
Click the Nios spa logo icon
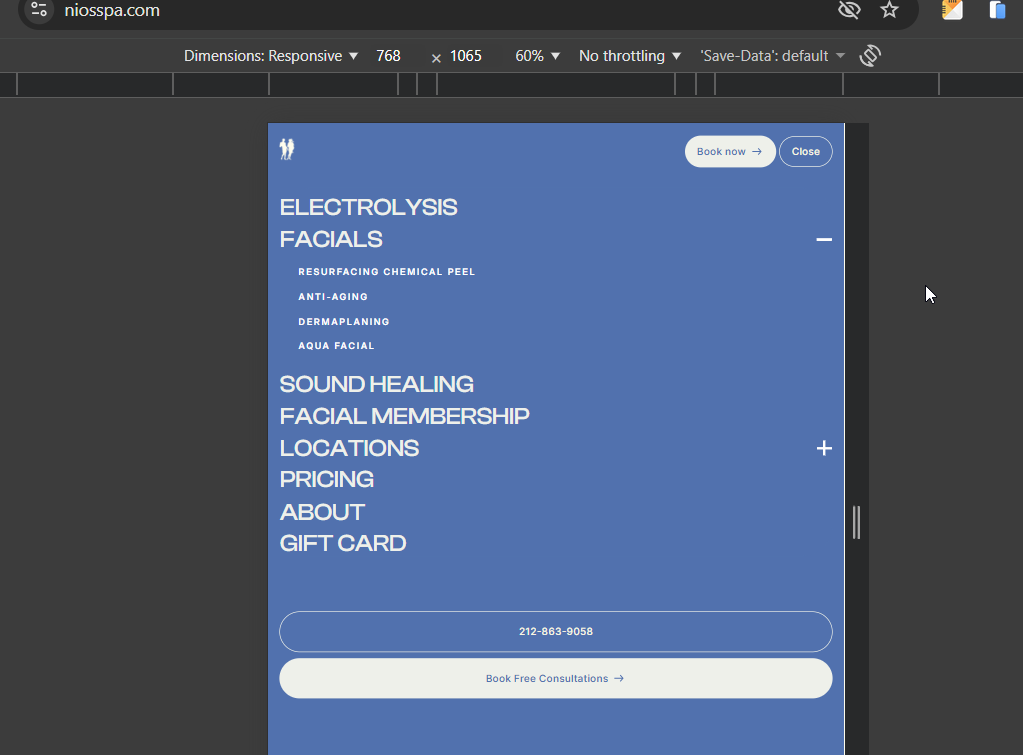point(287,149)
